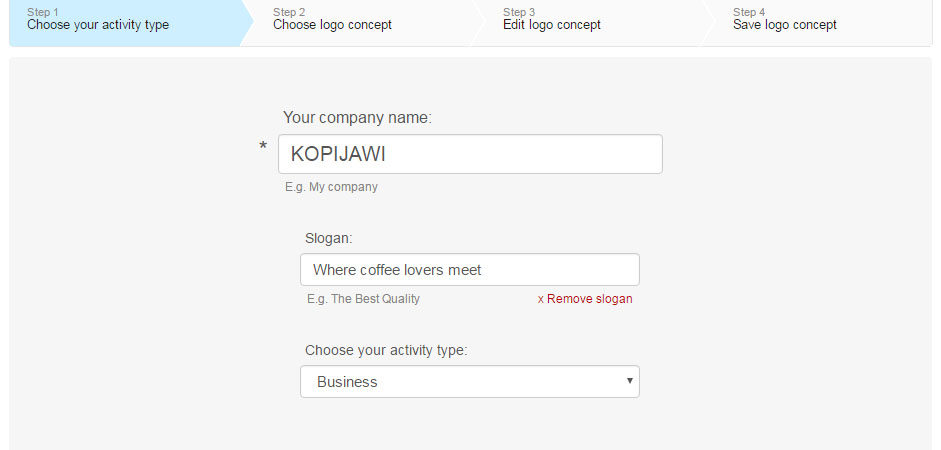The height and width of the screenshot is (450, 941).
Task: Click Remove slogan link
Action: (x=585, y=299)
